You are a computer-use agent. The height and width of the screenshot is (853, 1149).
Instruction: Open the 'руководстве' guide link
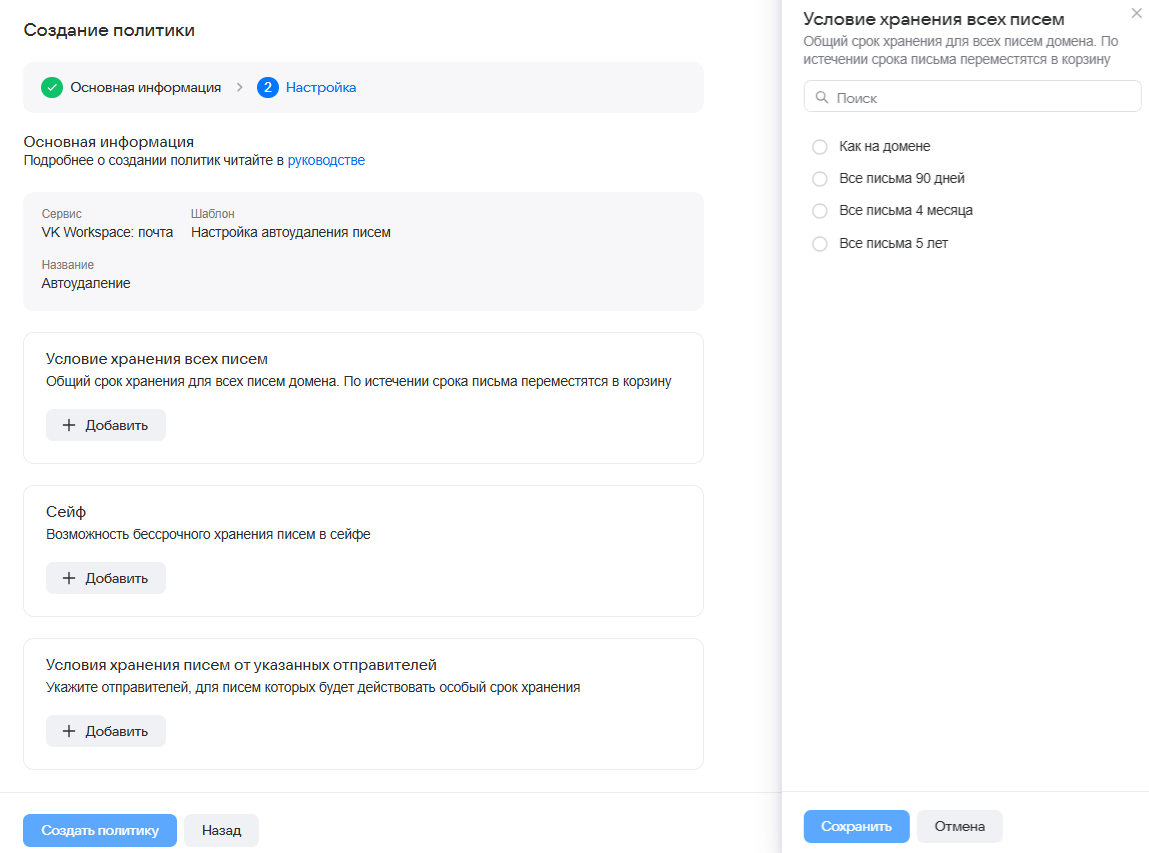pos(326,160)
